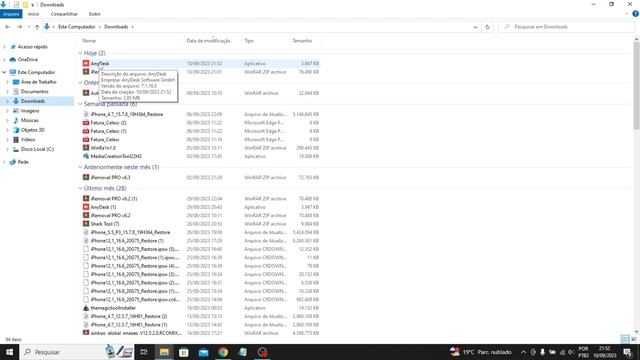Select WinRa1n1.0 archive icon

click(x=86, y=148)
